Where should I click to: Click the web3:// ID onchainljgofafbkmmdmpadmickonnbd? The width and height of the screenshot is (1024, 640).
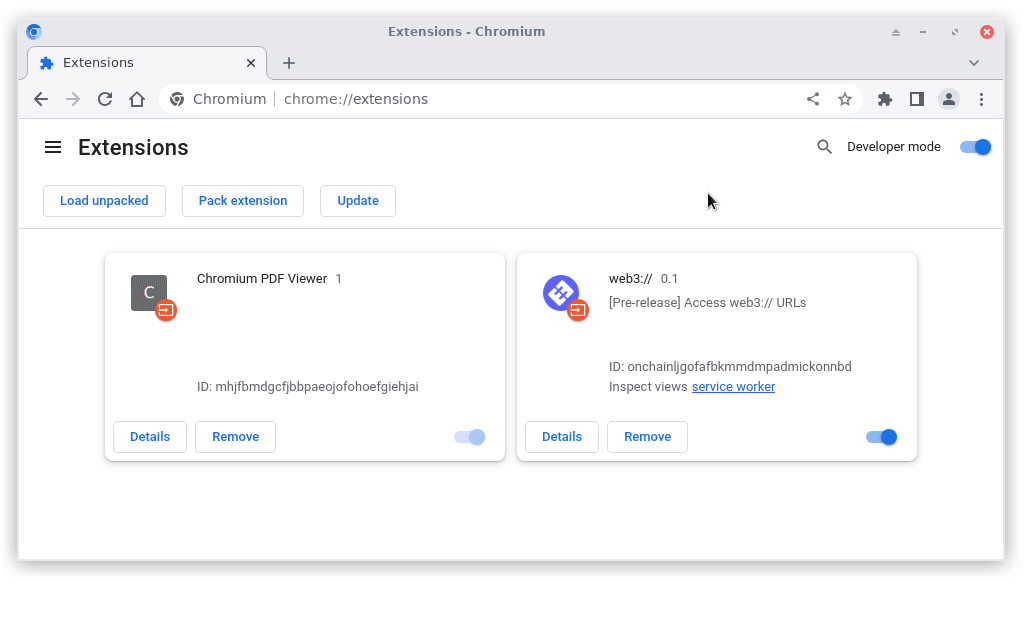click(730, 366)
